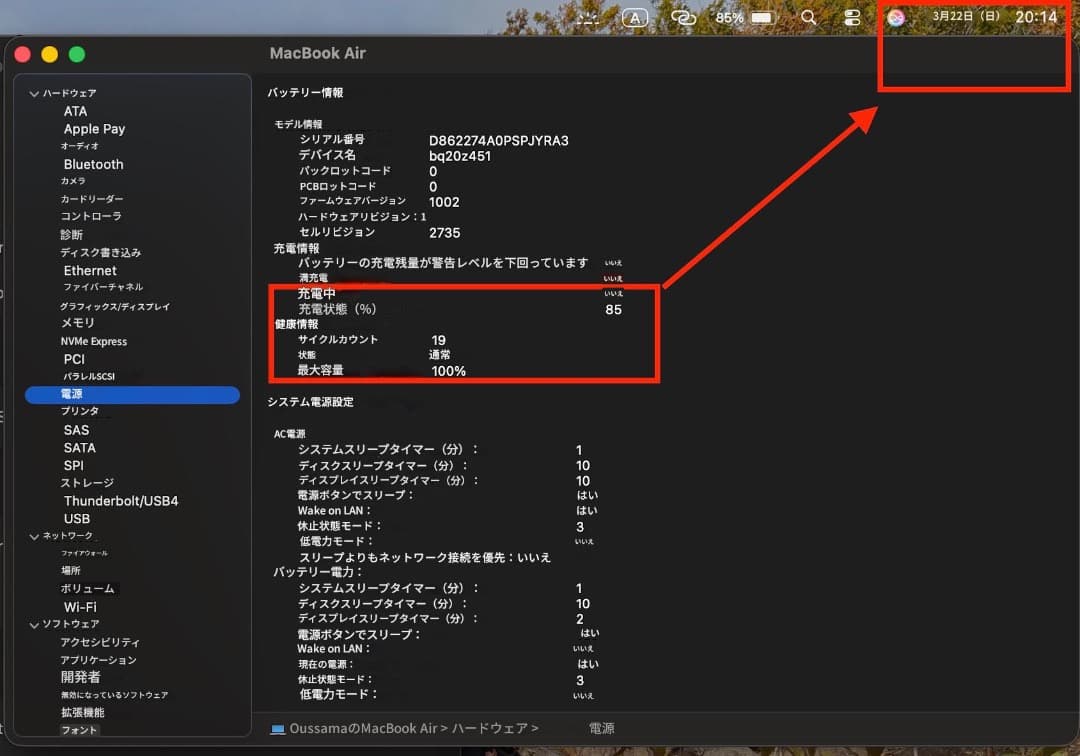Click the menu bar clock showing 20:14

click(x=1036, y=17)
